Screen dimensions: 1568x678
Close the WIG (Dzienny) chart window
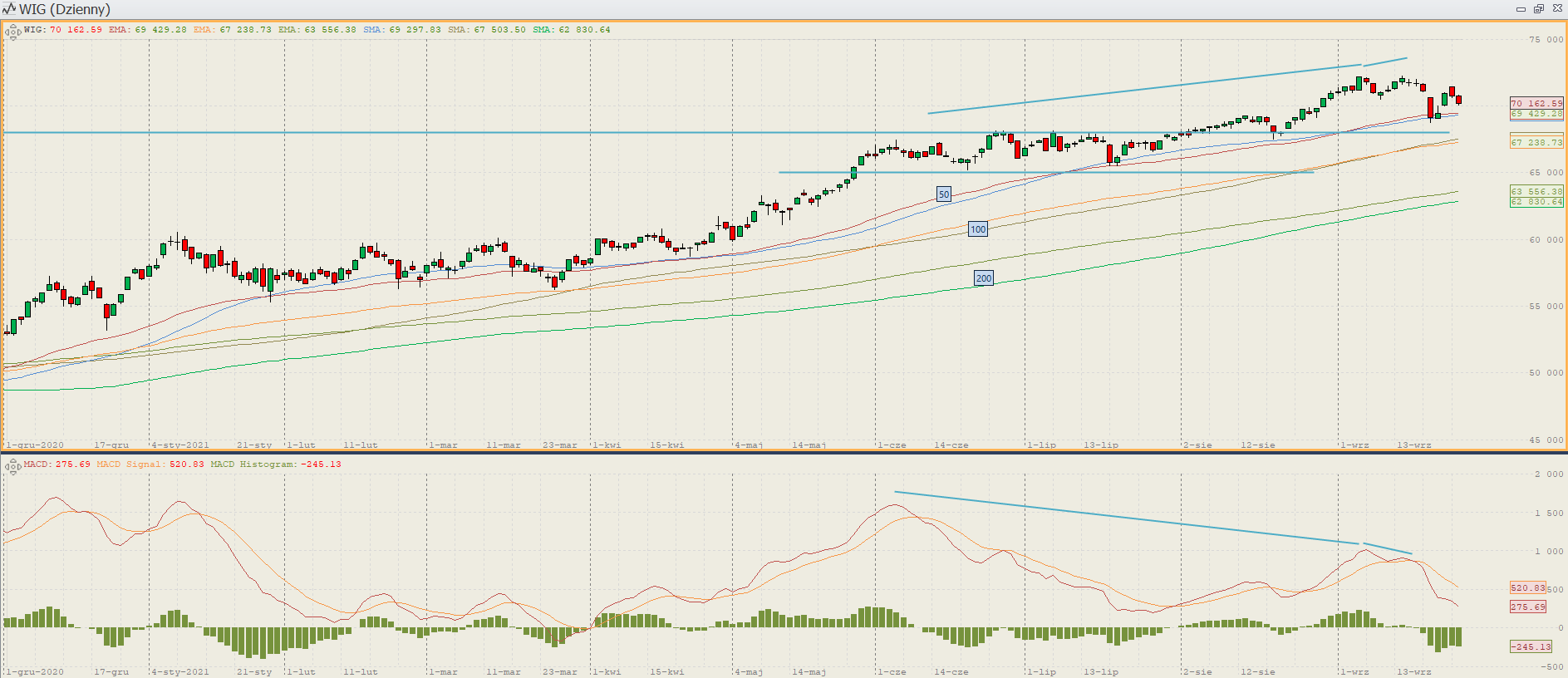[x=1556, y=9]
